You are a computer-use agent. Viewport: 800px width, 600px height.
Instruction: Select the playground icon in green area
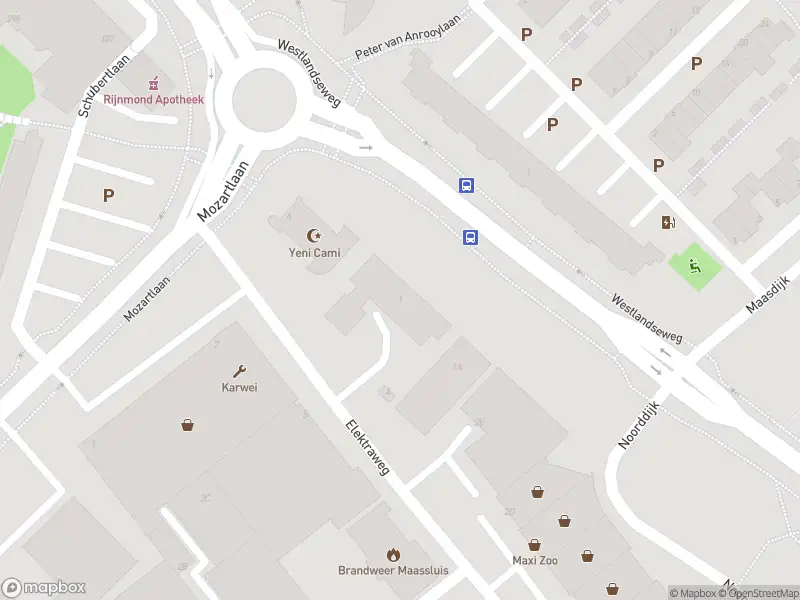694,266
